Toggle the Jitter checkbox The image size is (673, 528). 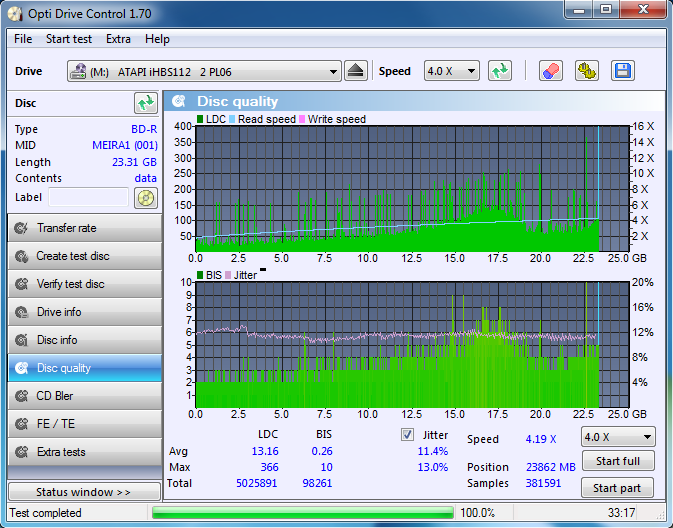tap(407, 434)
